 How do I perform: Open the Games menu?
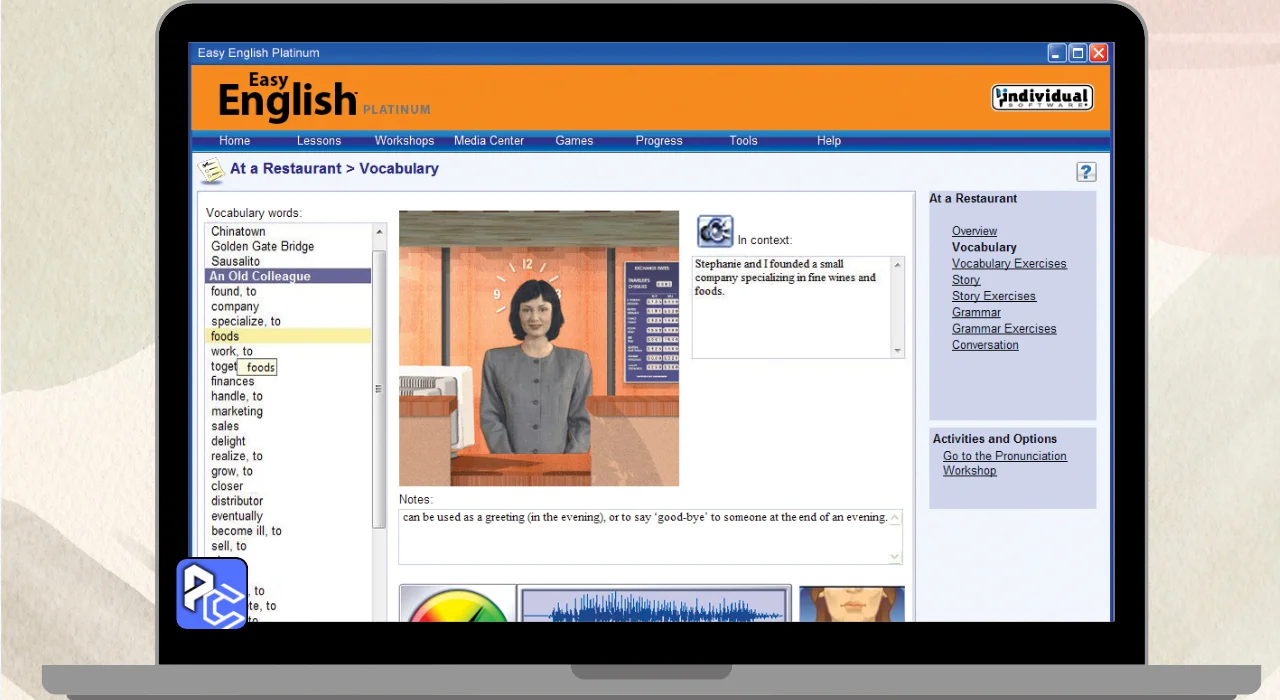(574, 141)
